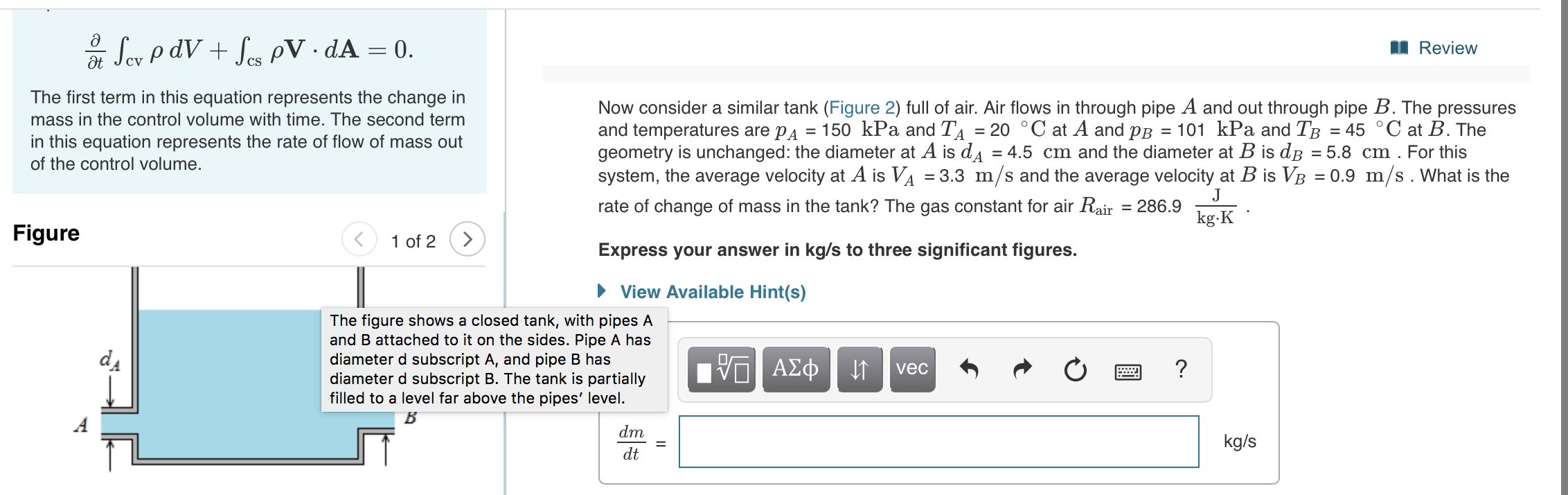Click the up/down arrows formatting icon

(859, 370)
